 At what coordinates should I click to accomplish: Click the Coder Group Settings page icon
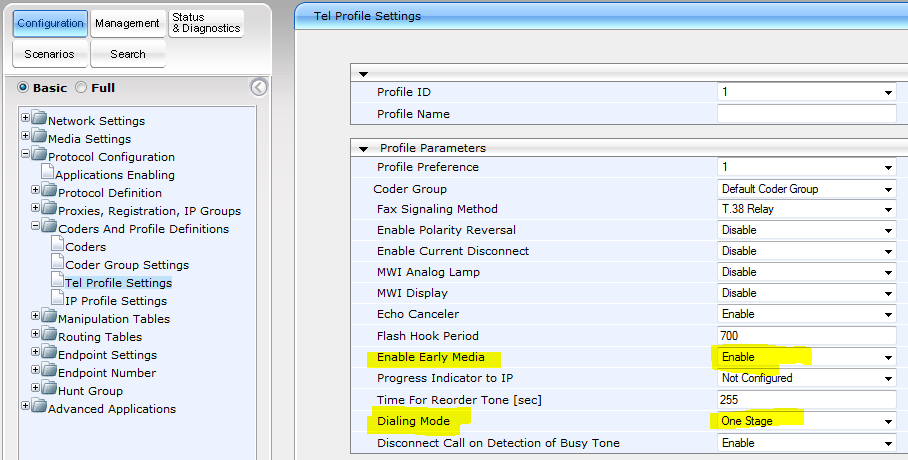coord(57,261)
